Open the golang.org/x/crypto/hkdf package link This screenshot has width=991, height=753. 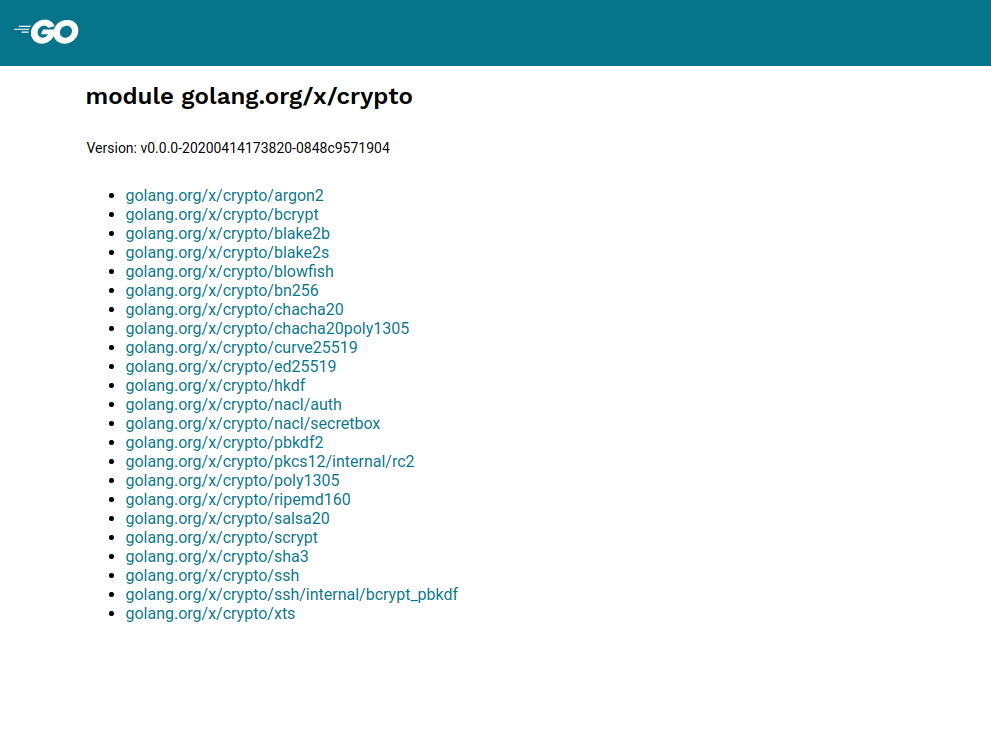[x=215, y=385]
